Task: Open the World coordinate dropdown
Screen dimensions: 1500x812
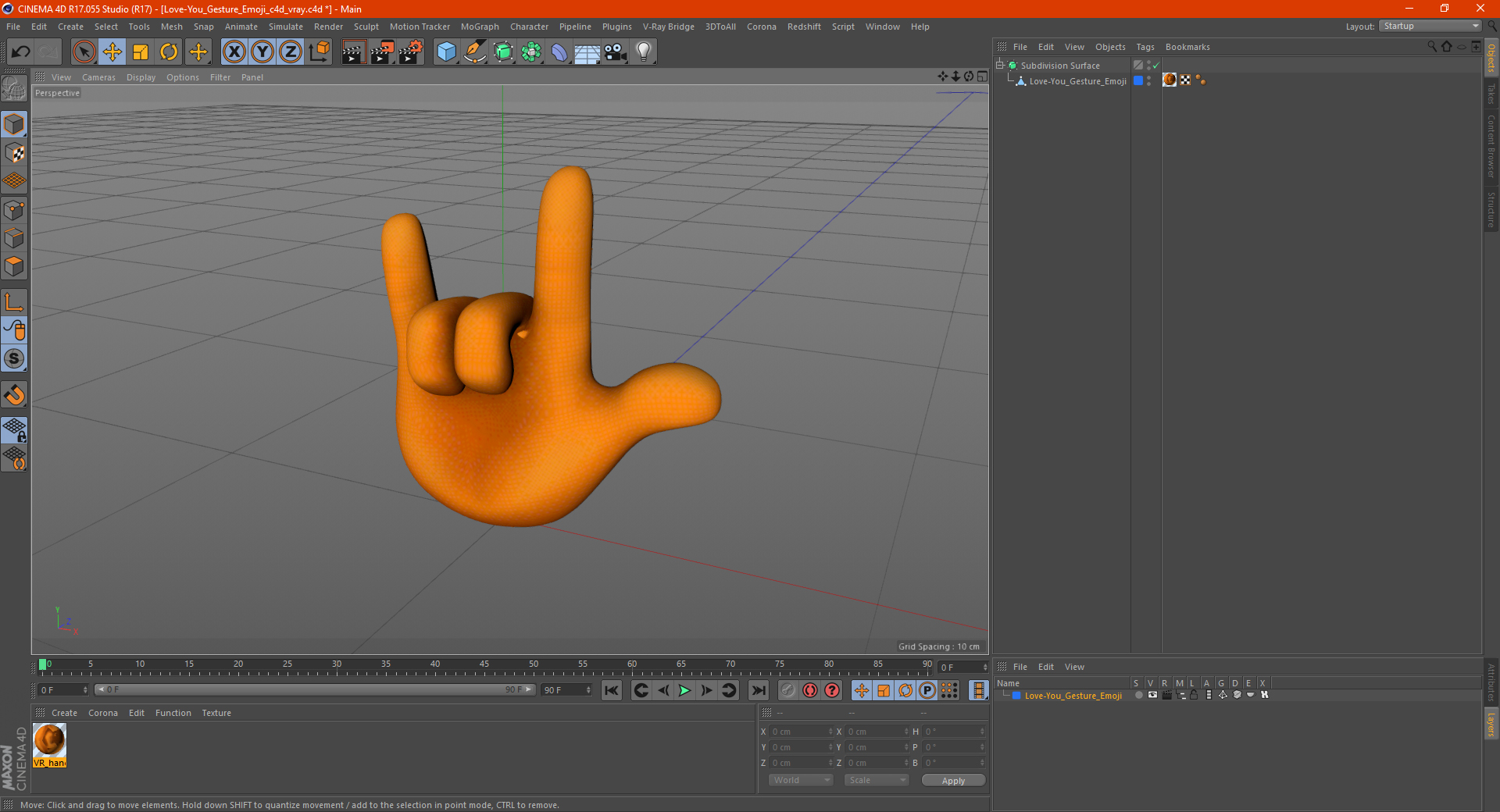Action: [801, 780]
